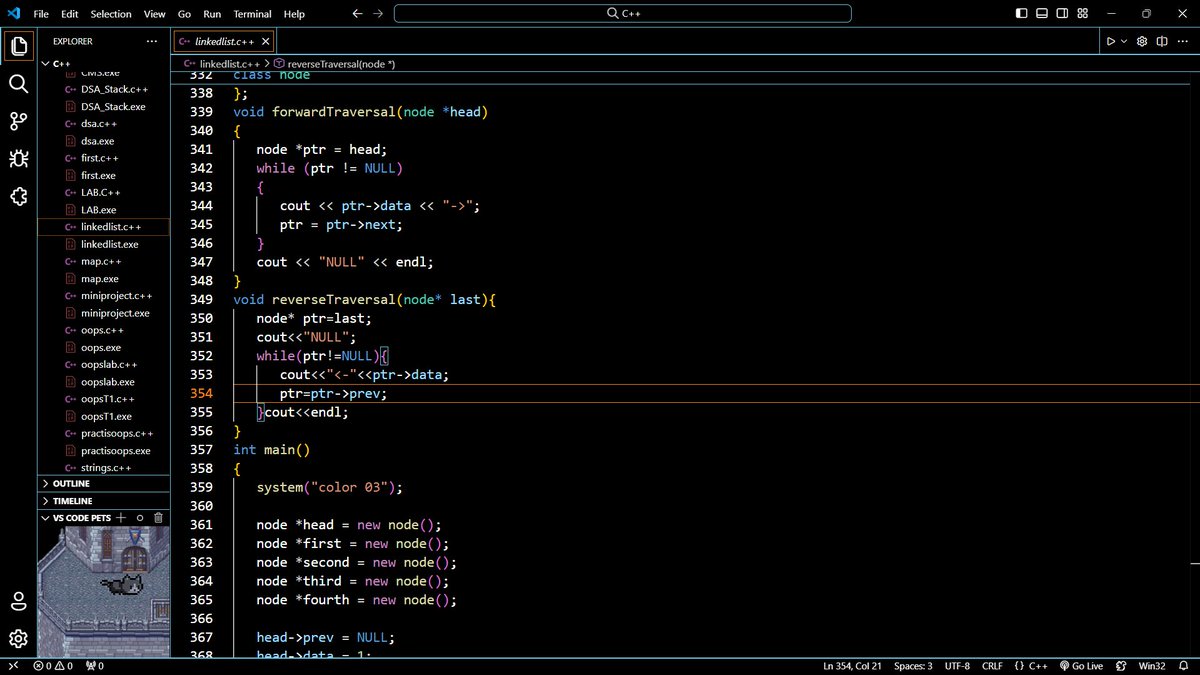Select linkedlist.exe in Explorer
This screenshot has width=1200, height=675.
[104, 244]
